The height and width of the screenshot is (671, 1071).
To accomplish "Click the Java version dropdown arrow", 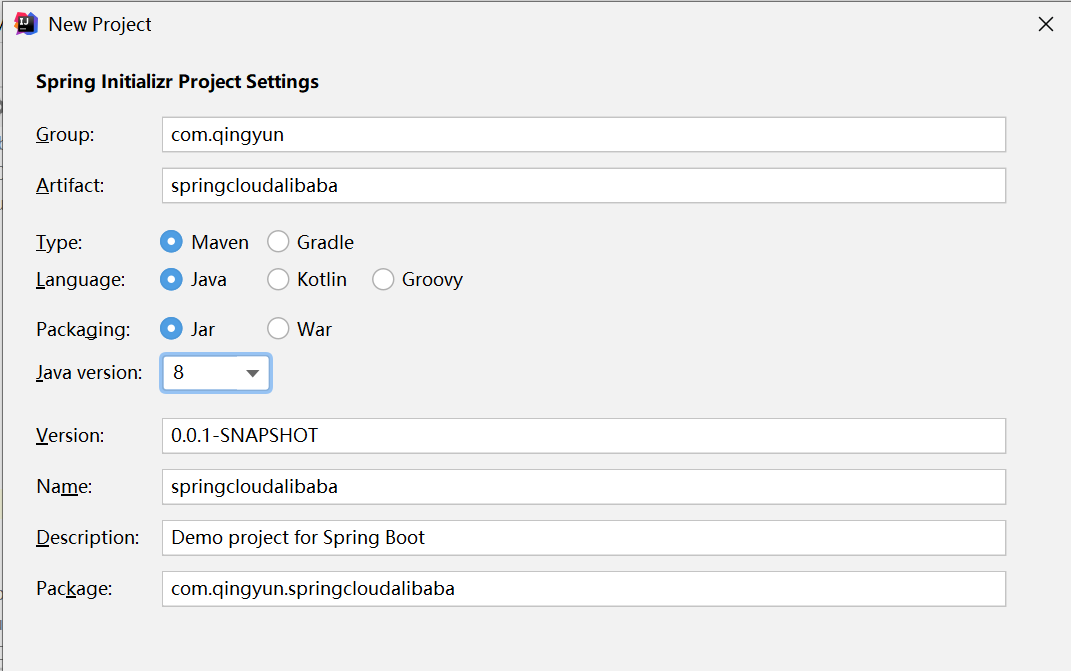I will (253, 371).
